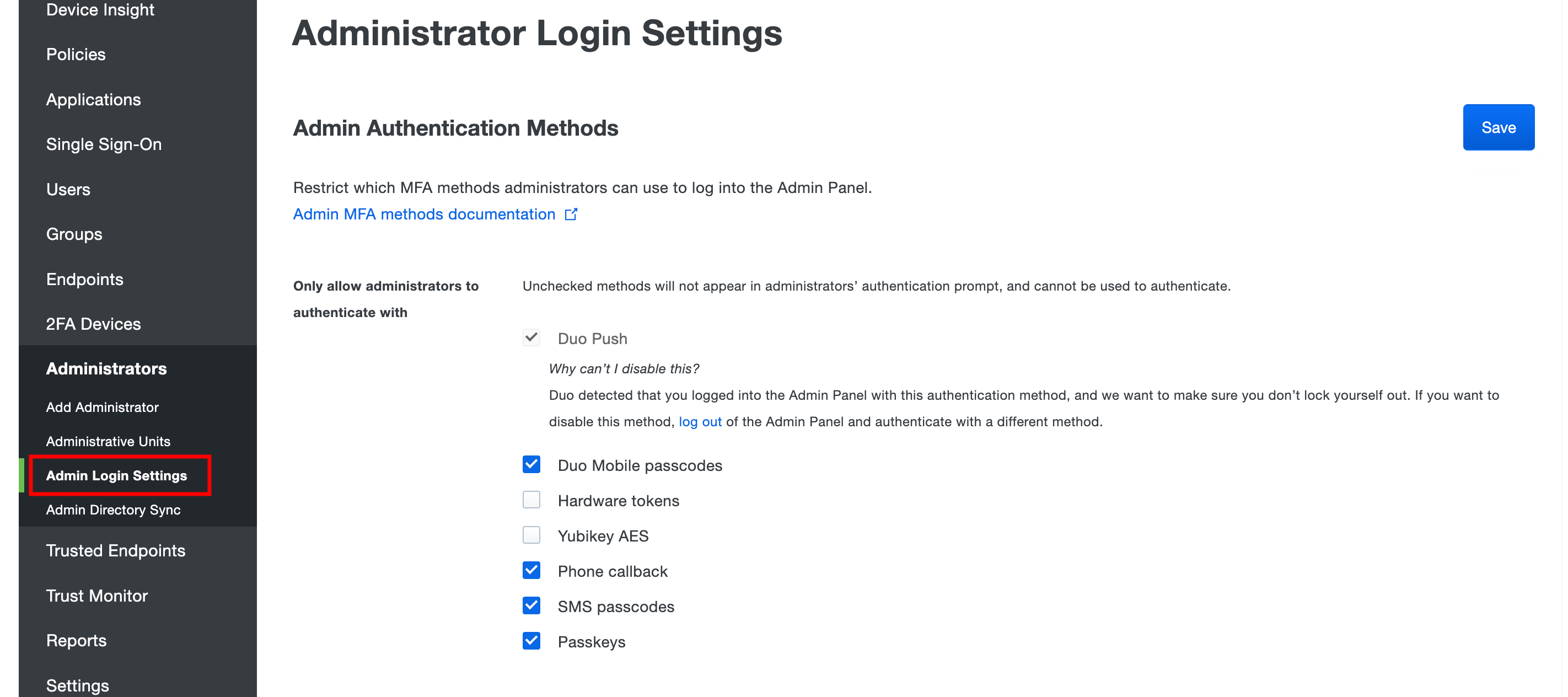This screenshot has height=697, width=1568.
Task: Click the Passkeys label text
Action: pos(592,642)
